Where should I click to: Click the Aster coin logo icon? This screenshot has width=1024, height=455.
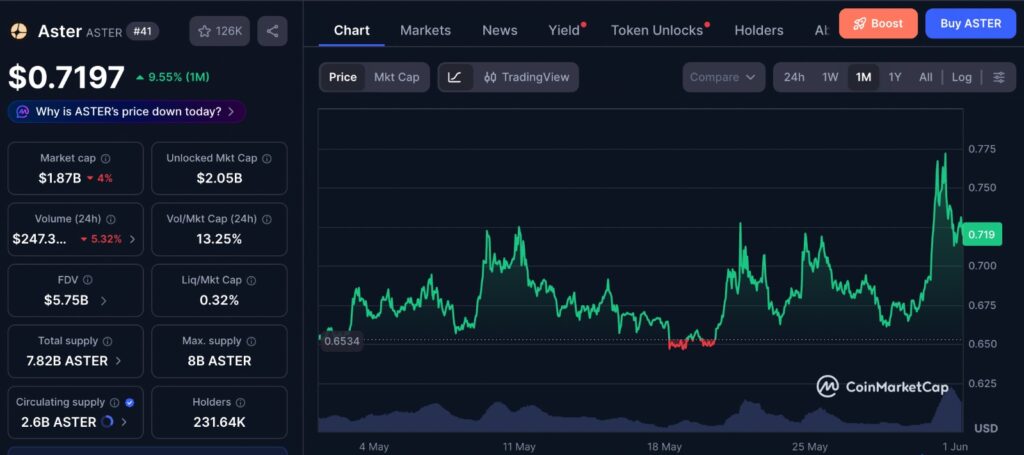coord(19,31)
